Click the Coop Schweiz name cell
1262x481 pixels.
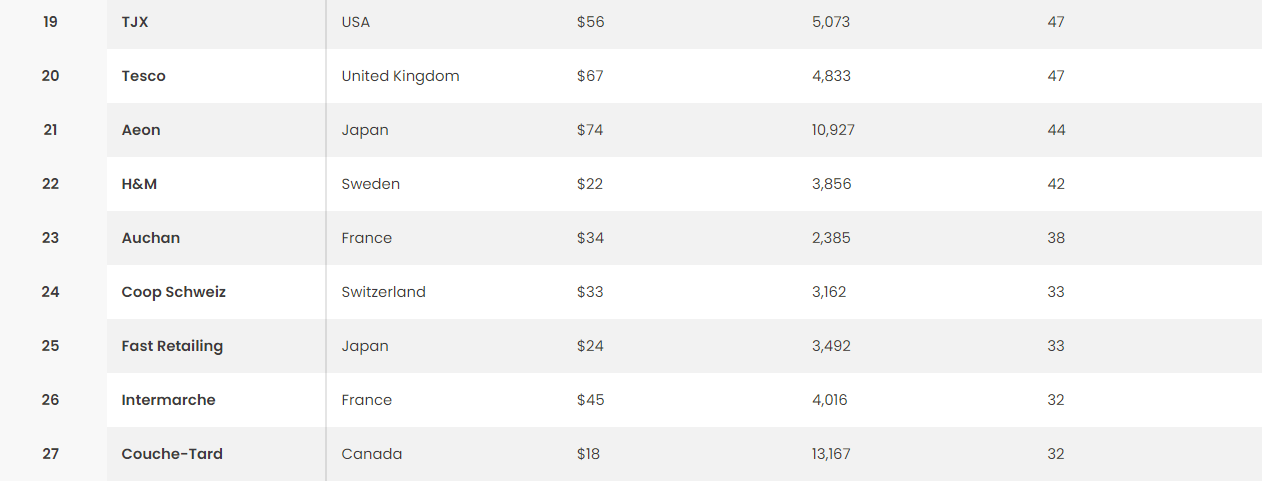[x=174, y=292]
